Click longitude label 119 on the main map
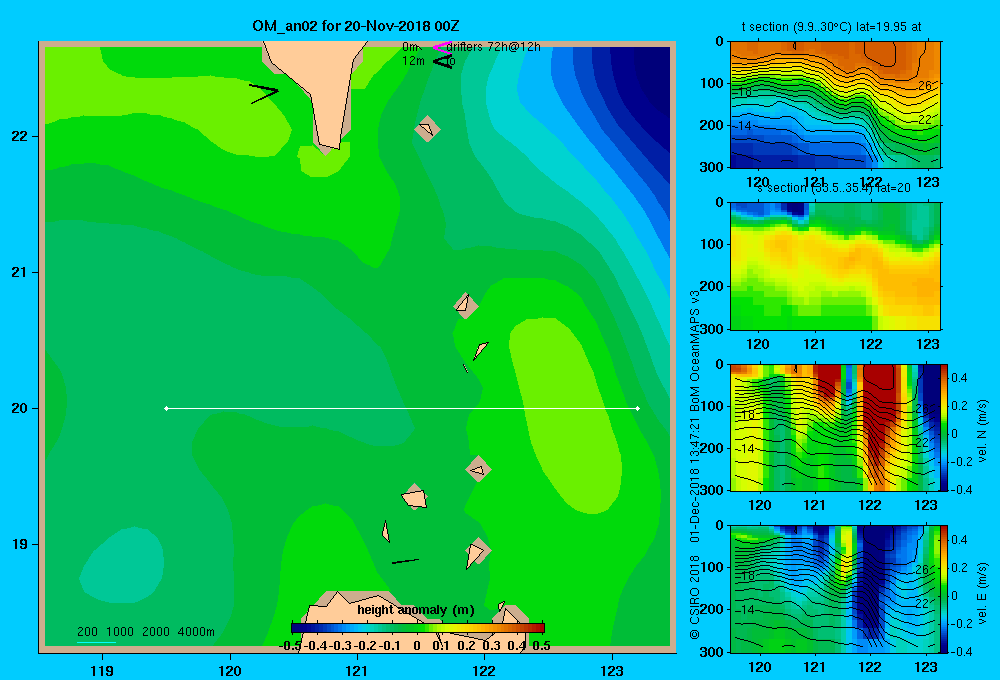Viewport: 1000px width, 680px height. 102,670
